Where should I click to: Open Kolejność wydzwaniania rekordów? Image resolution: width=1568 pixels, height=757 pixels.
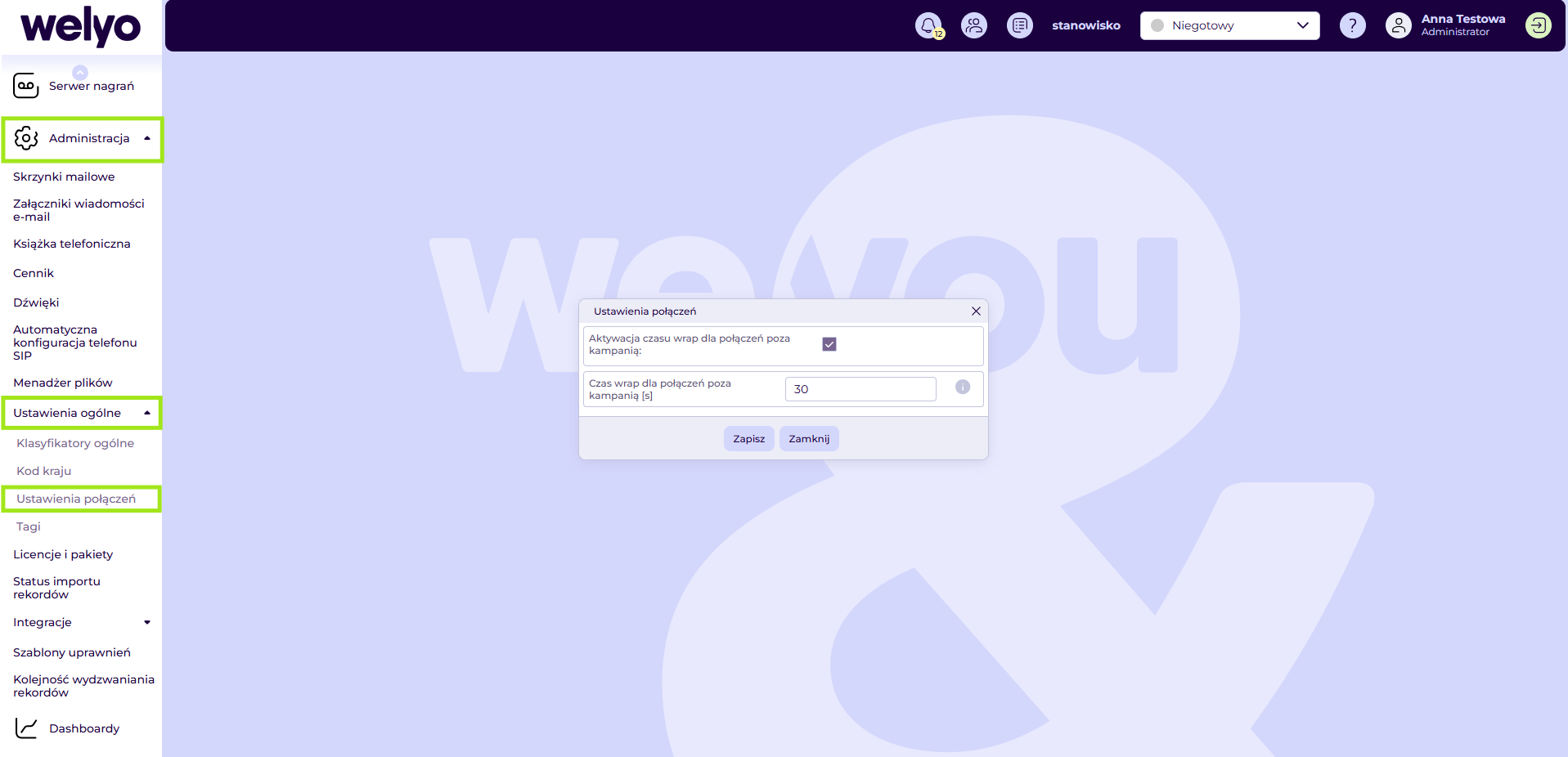[x=83, y=686]
